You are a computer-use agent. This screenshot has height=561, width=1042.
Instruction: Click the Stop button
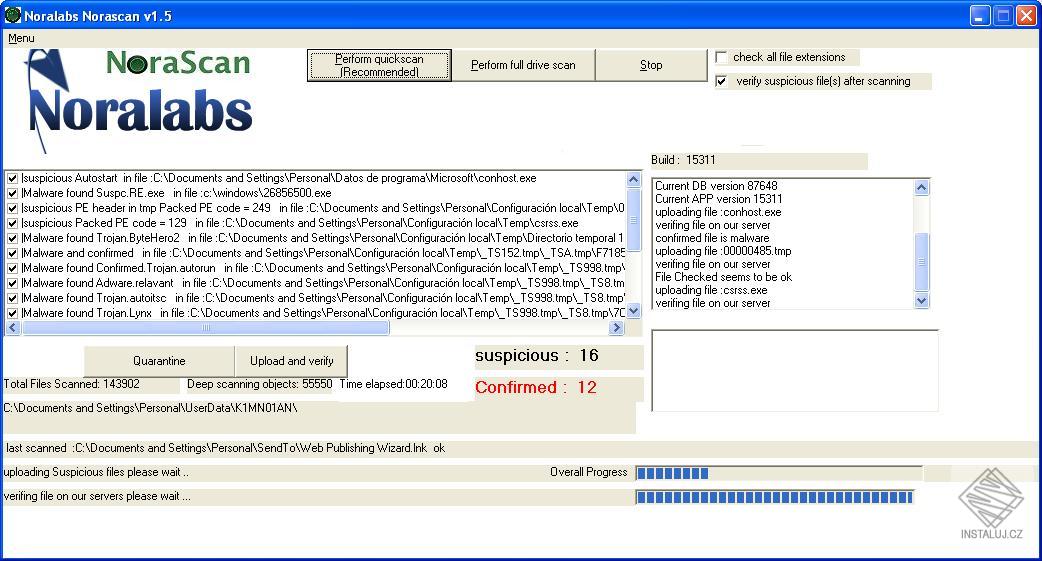(x=651, y=65)
